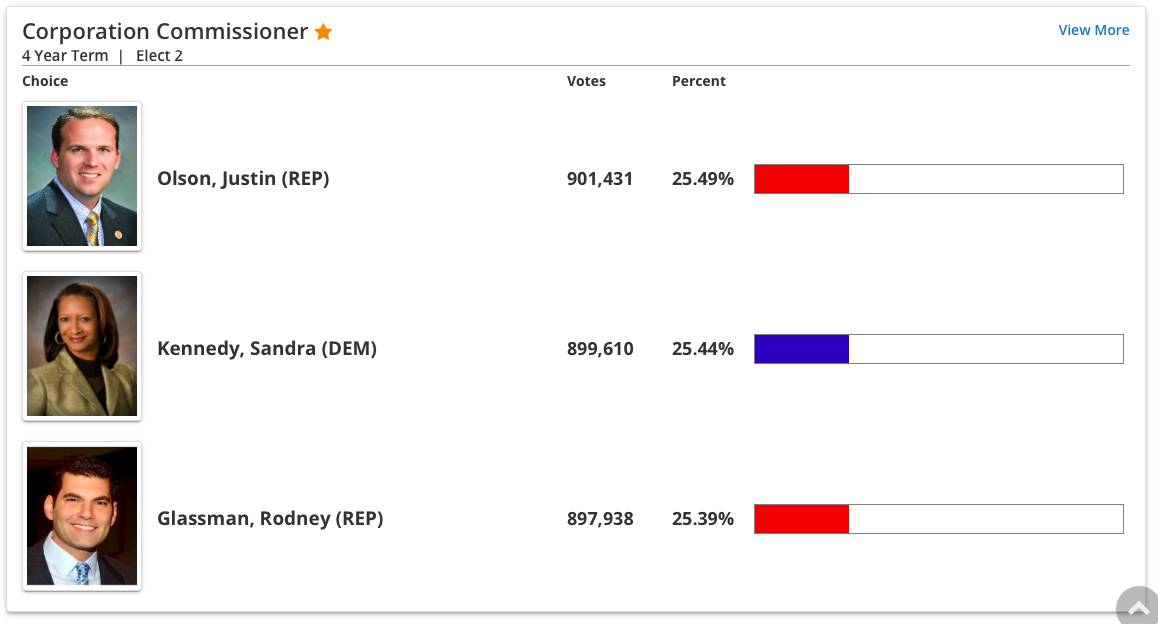Click the blue percent bar for Sandra Kennedy
This screenshot has height=624, width=1158.
coord(801,349)
